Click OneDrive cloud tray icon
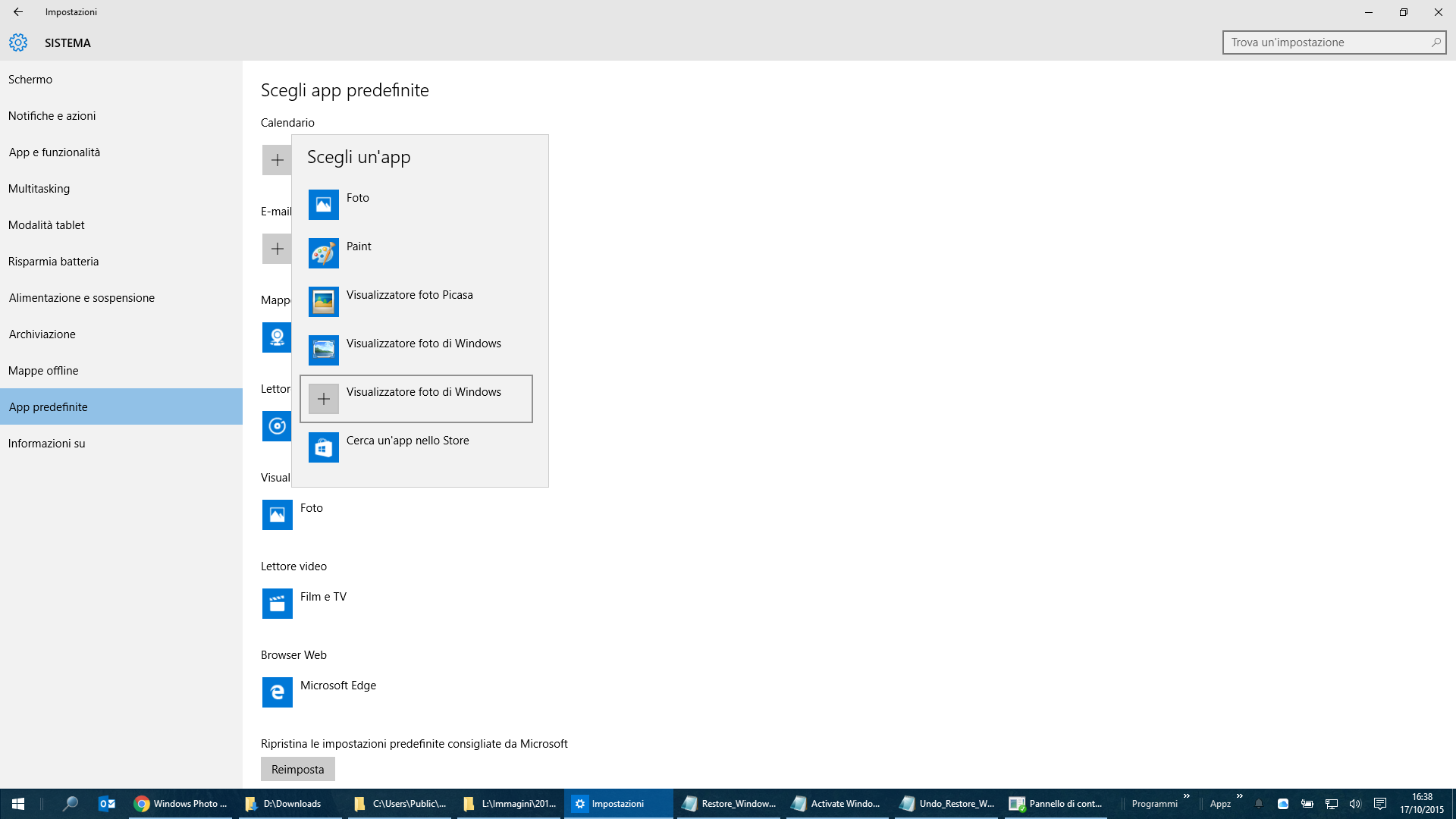Viewport: 1456px width, 819px height. (x=1283, y=804)
